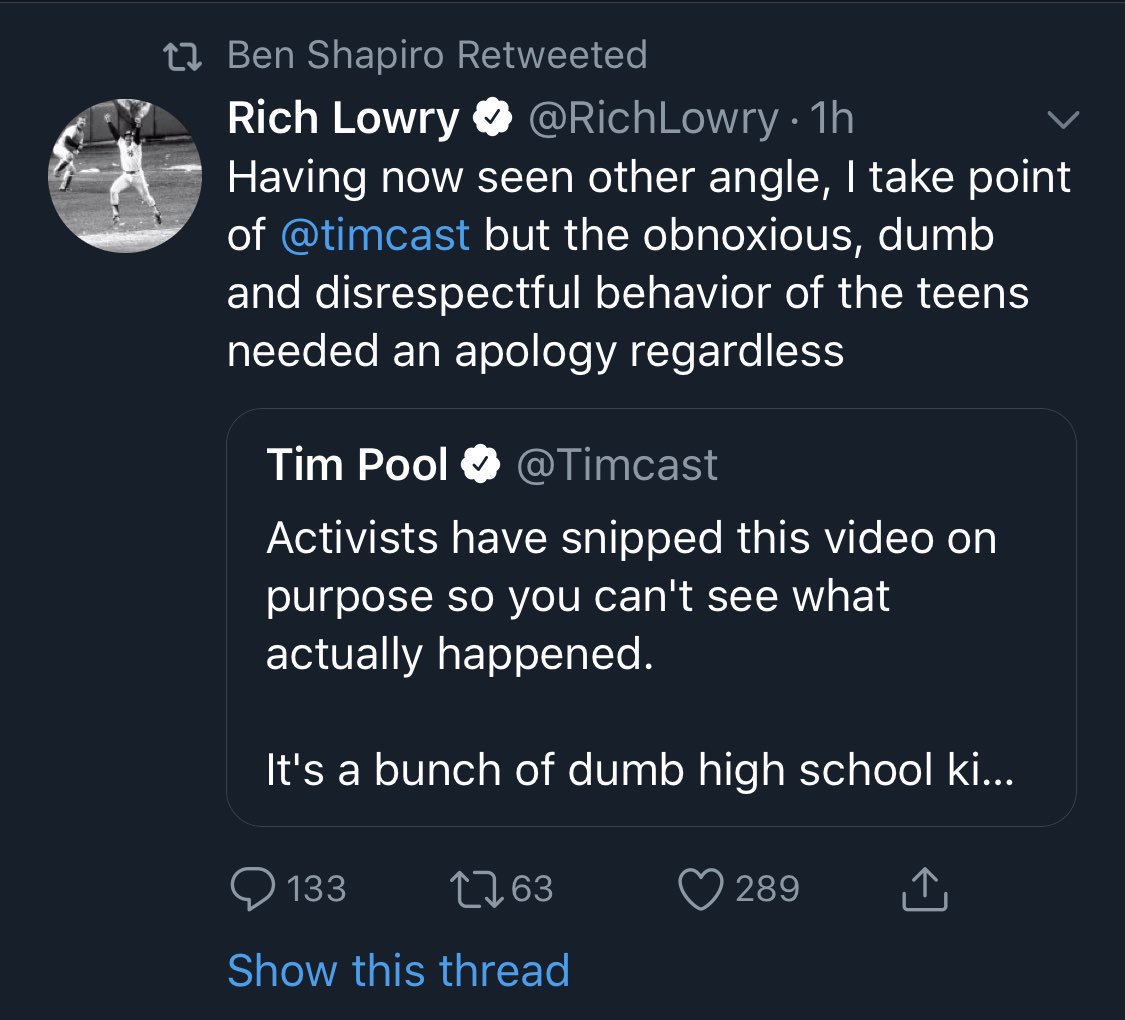This screenshot has height=1020, width=1125.
Task: Click the @Timcast handle in quoted tweet
Action: (x=617, y=465)
